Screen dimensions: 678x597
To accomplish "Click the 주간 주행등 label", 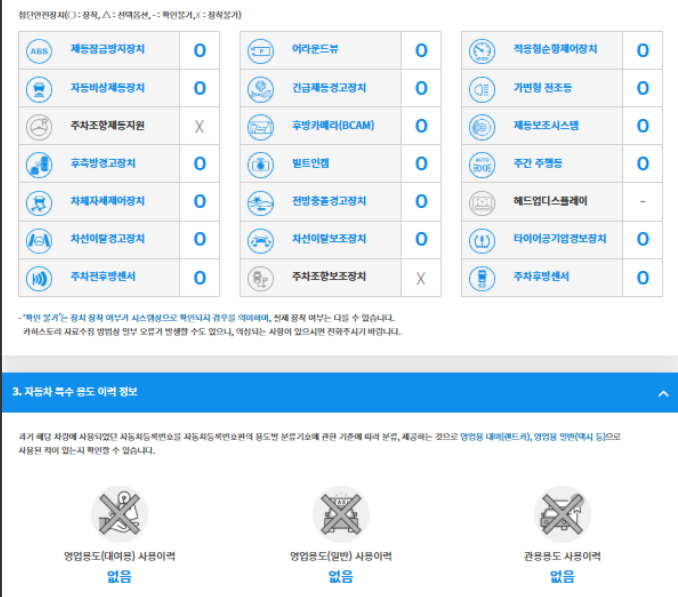I will pyautogui.click(x=538, y=163).
